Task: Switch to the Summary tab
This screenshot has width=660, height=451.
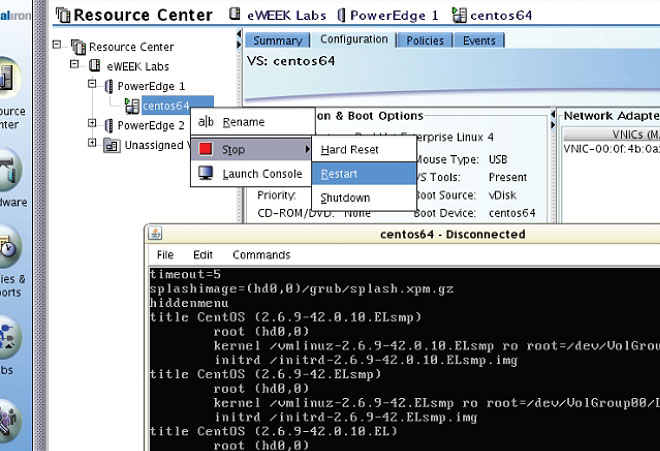Action: tap(277, 41)
